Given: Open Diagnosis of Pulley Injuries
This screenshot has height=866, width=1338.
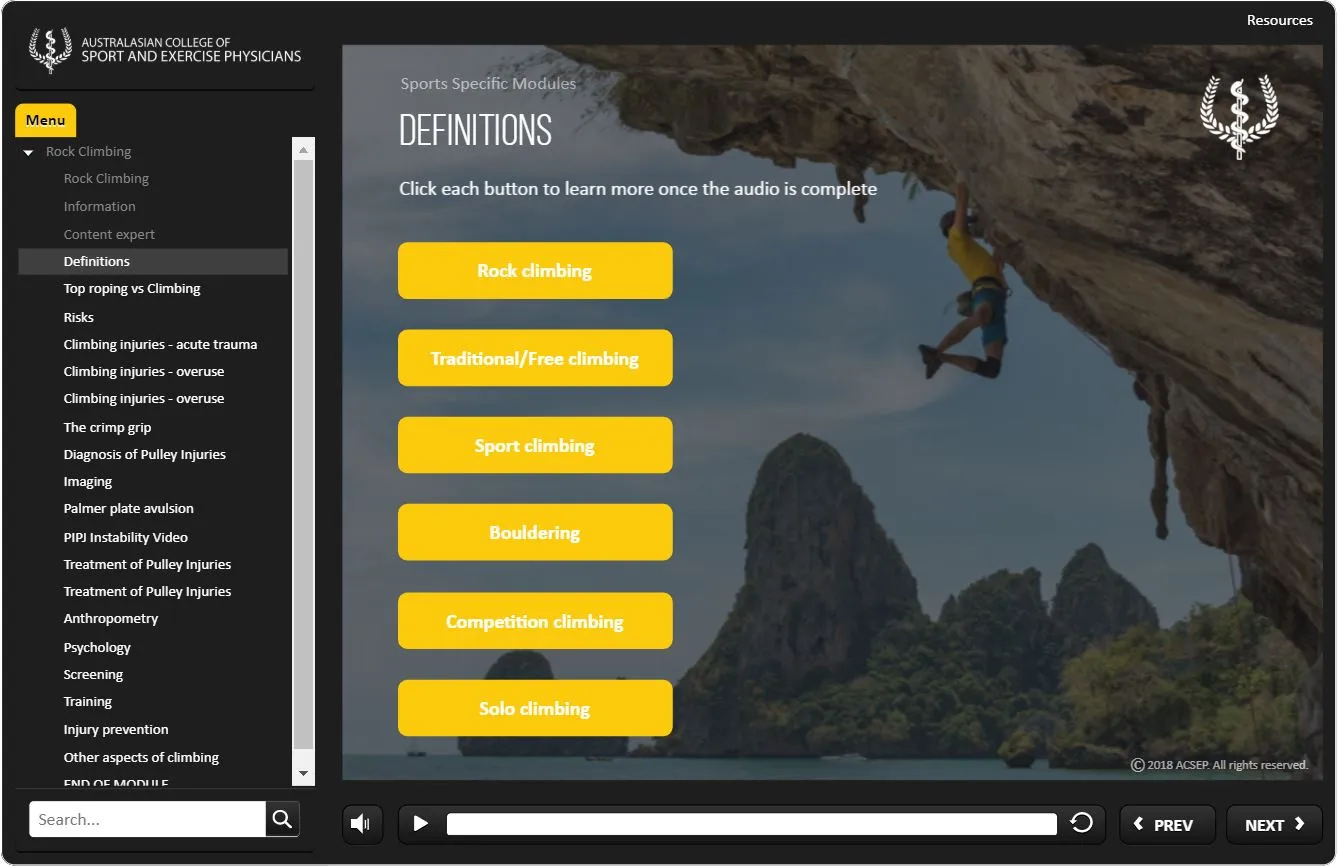Looking at the screenshot, I should 144,454.
